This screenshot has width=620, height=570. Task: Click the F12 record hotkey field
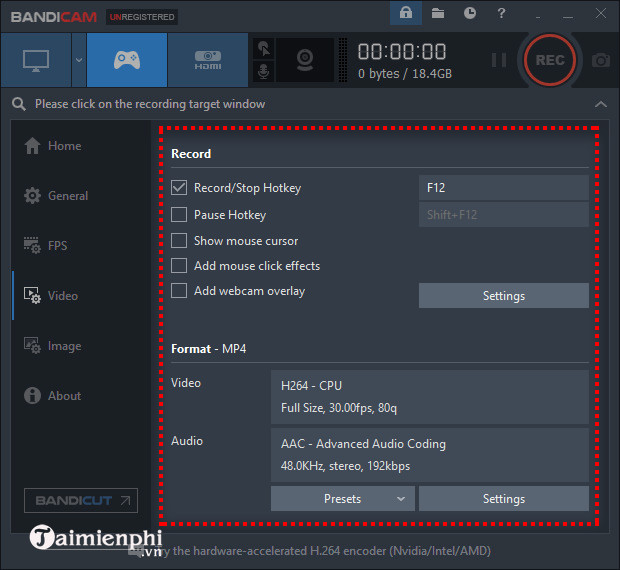[x=503, y=187]
